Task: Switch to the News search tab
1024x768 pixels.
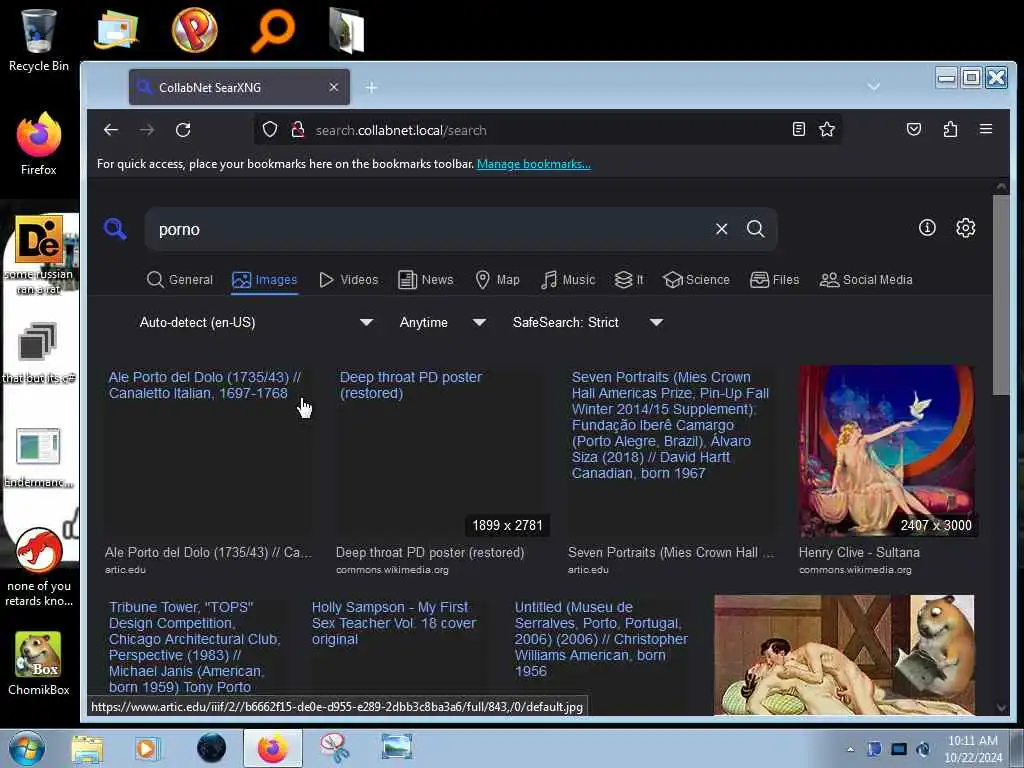Action: pyautogui.click(x=426, y=280)
